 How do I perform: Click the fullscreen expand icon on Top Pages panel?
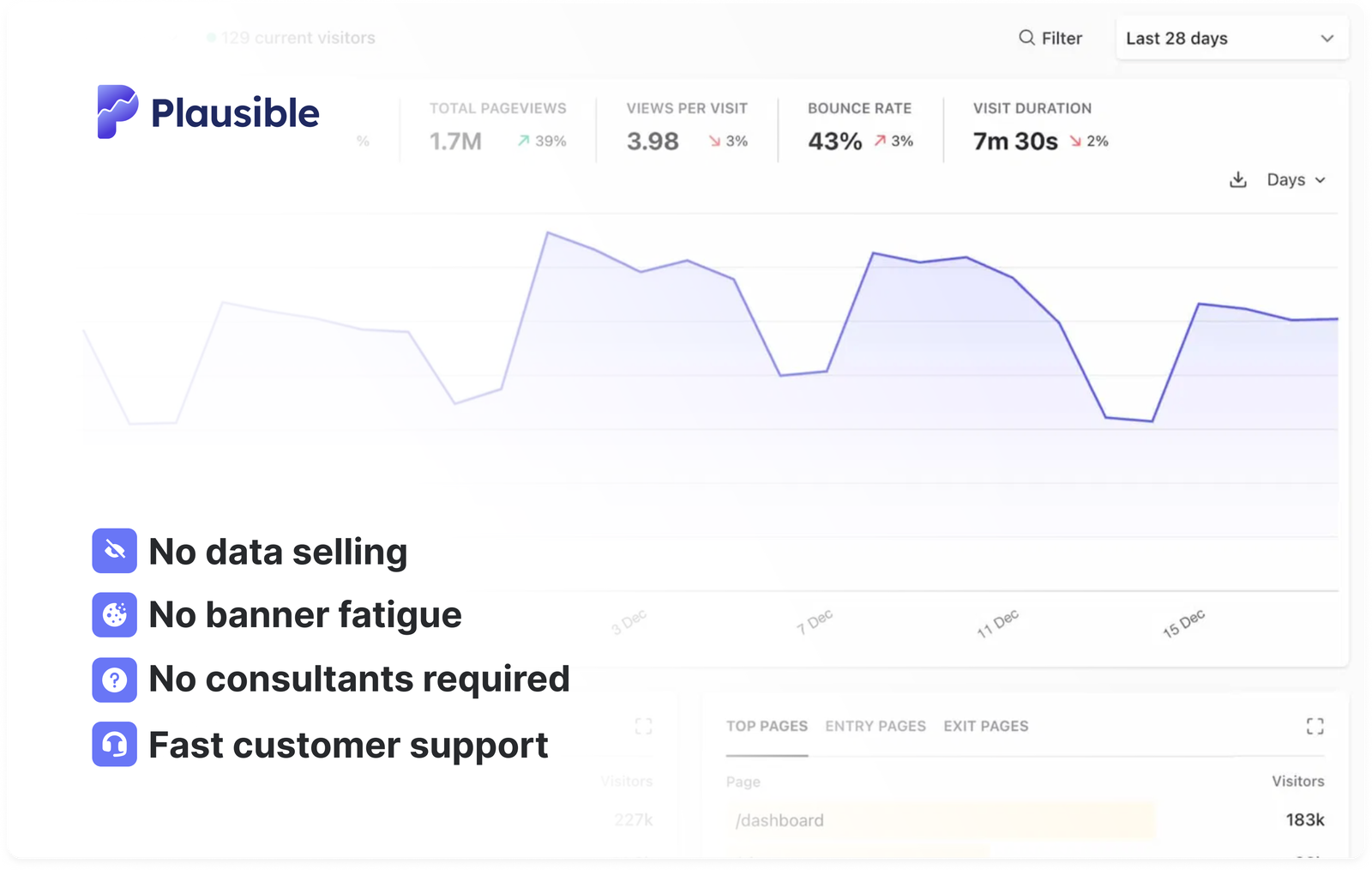pyautogui.click(x=1315, y=727)
